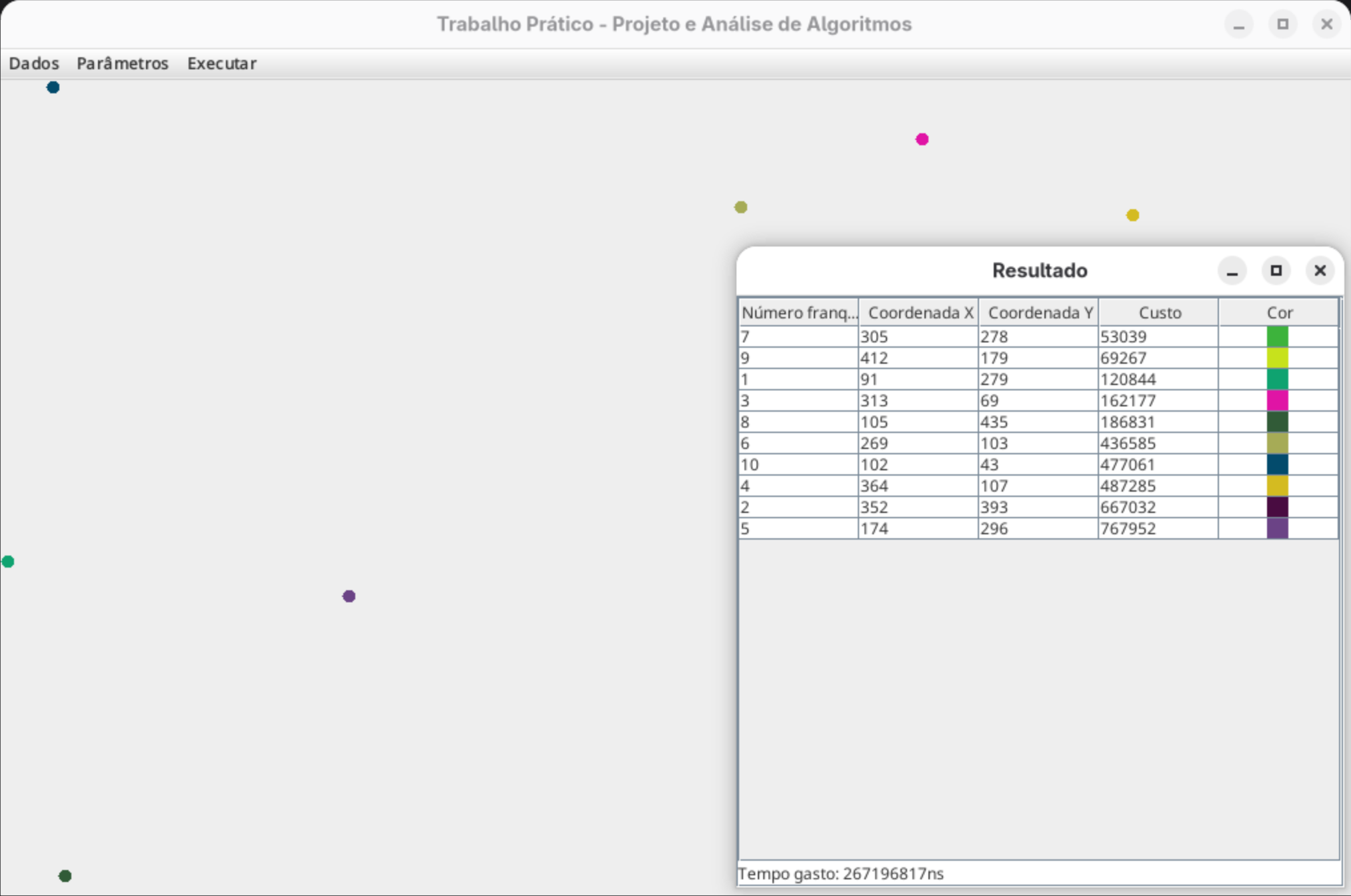Click the magenta point on the canvas

(922, 139)
